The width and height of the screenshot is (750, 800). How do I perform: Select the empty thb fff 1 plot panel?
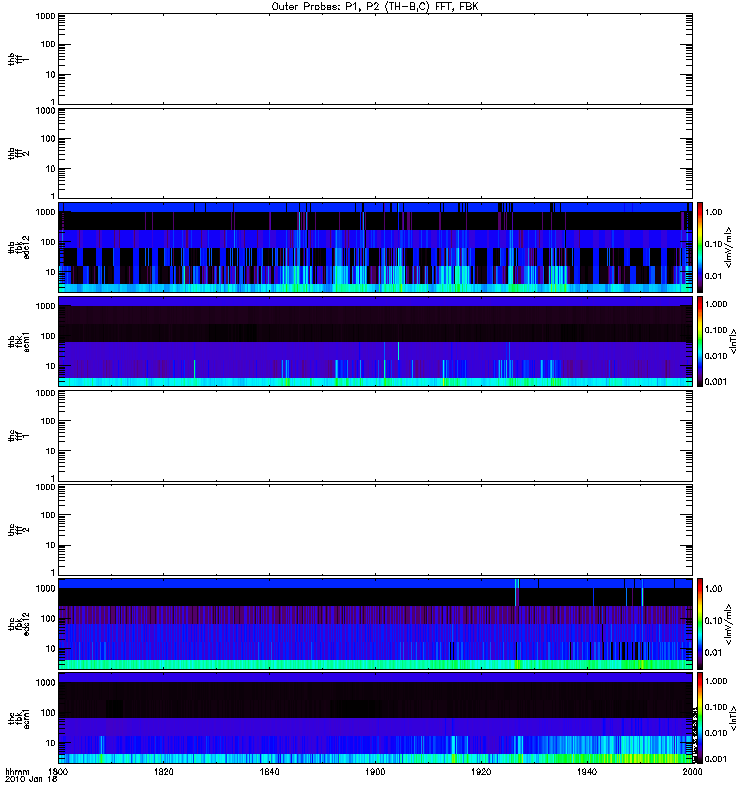pos(375,59)
